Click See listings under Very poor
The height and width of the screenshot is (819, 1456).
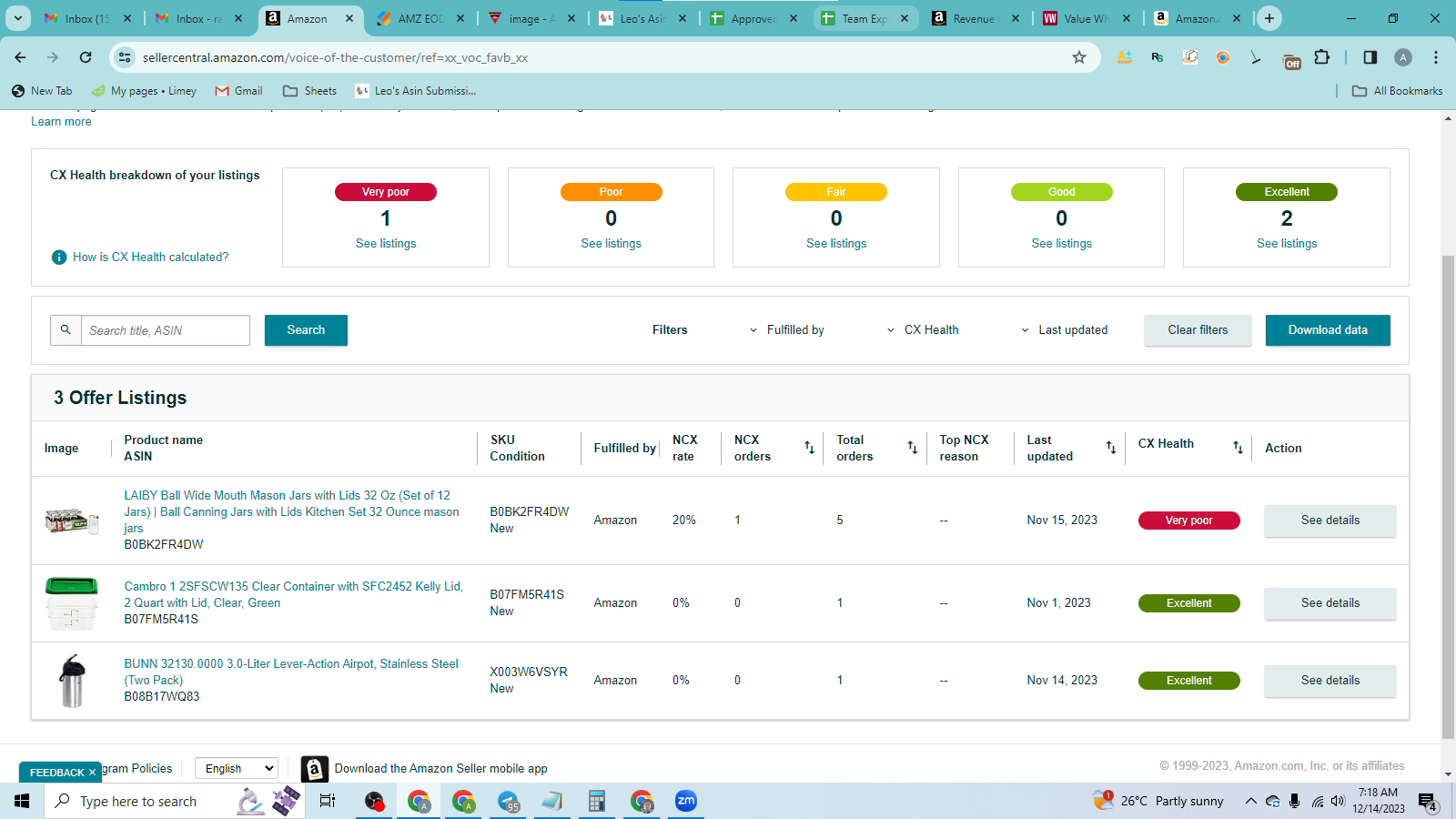(x=386, y=244)
